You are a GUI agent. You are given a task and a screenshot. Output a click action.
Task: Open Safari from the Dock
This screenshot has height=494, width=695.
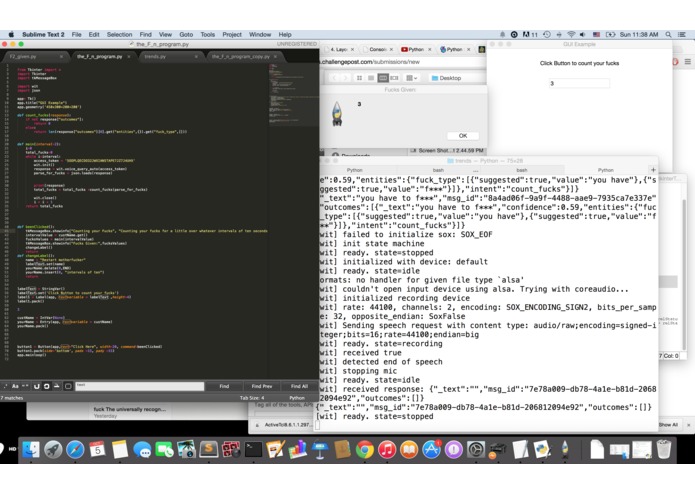tap(75, 450)
